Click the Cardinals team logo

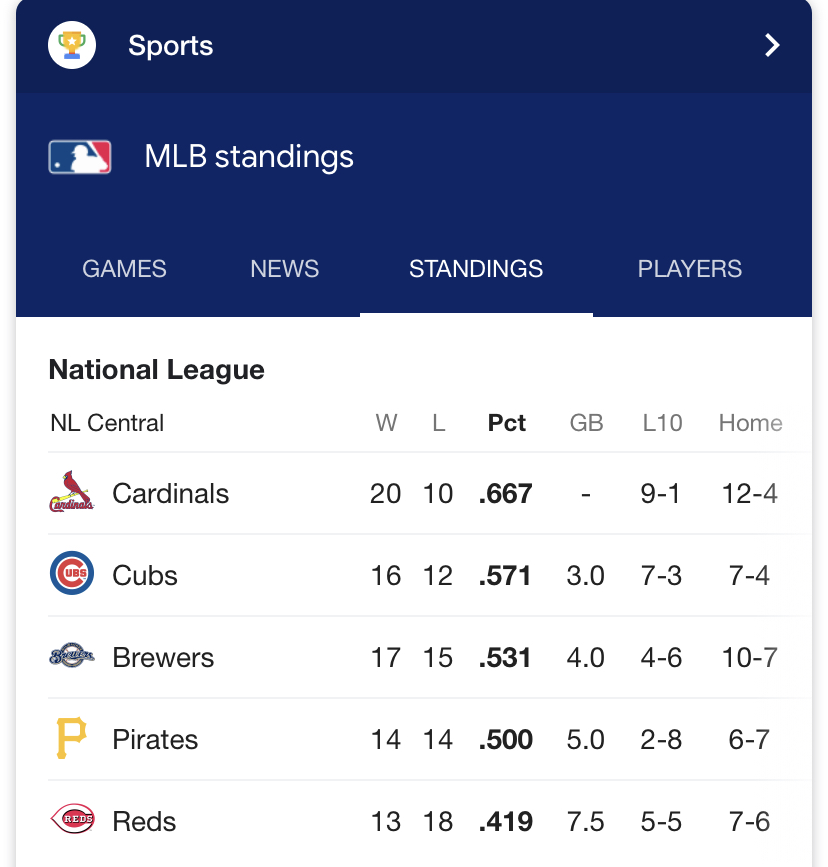coord(72,492)
